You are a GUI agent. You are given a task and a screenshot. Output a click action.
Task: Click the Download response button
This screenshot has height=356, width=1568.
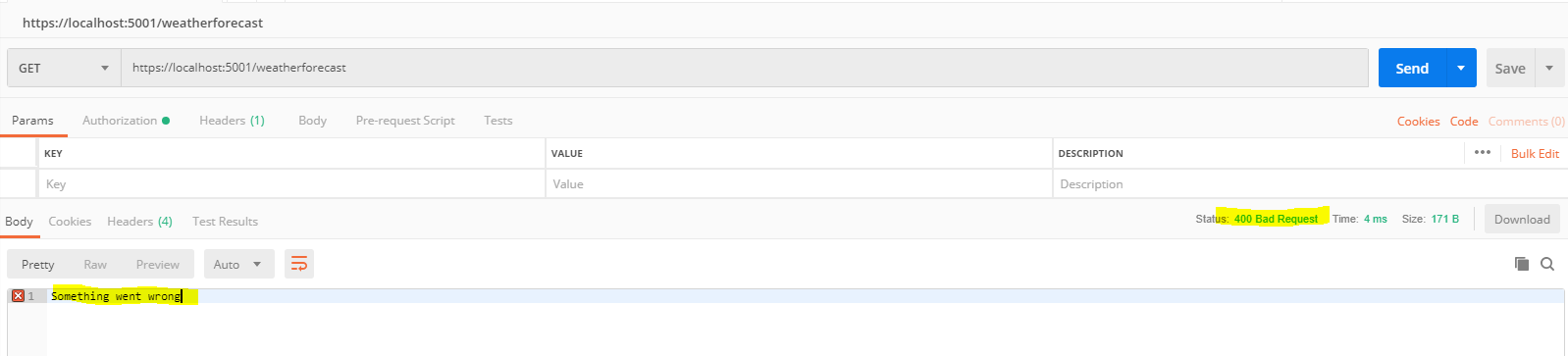[1522, 220]
